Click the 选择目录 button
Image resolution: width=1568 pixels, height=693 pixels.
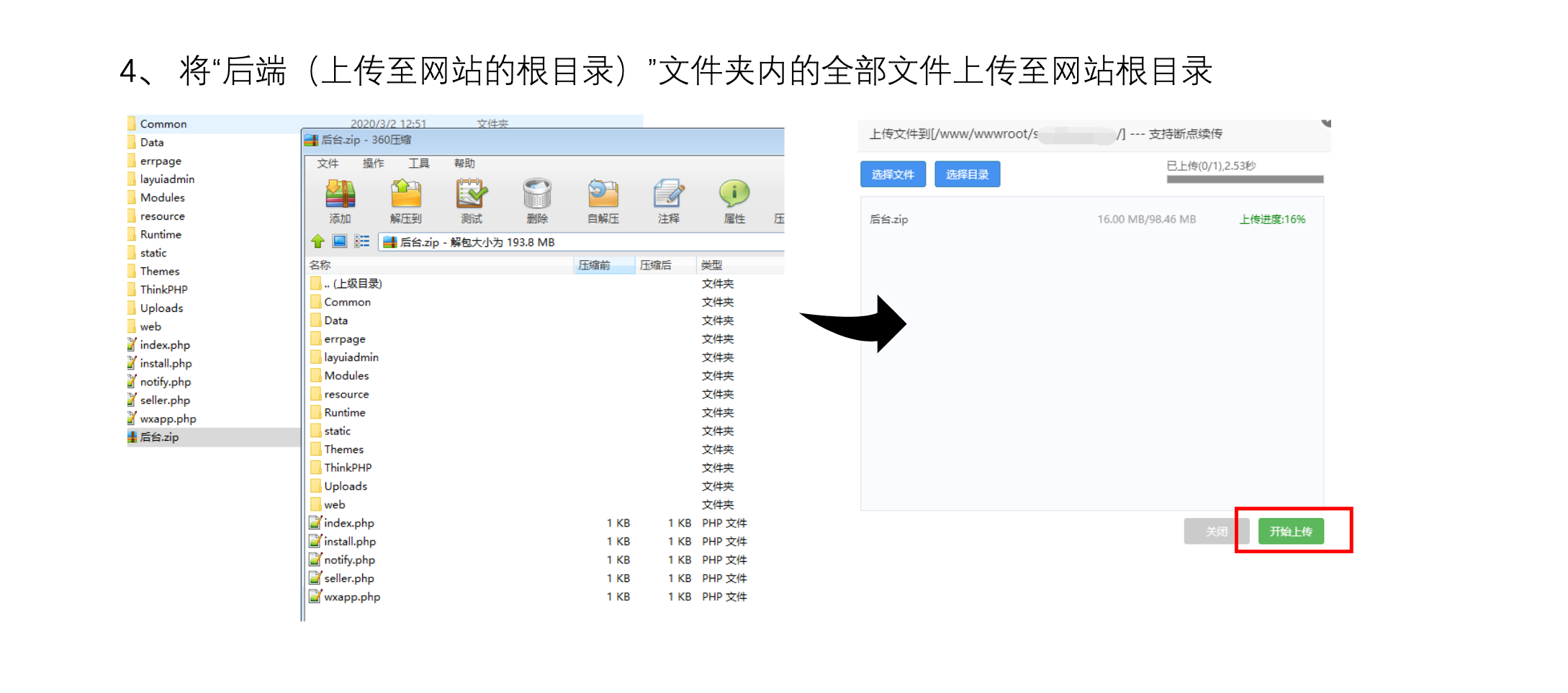point(967,174)
